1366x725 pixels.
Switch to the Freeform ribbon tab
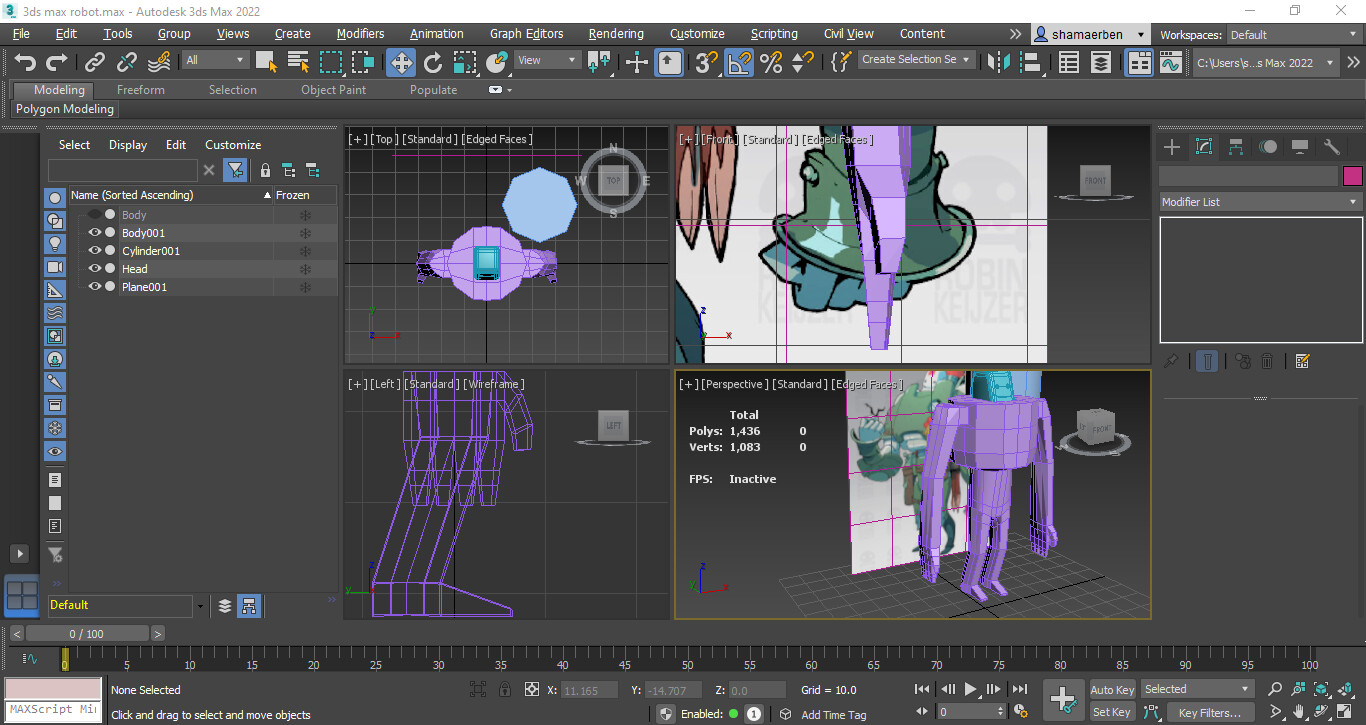click(x=140, y=89)
